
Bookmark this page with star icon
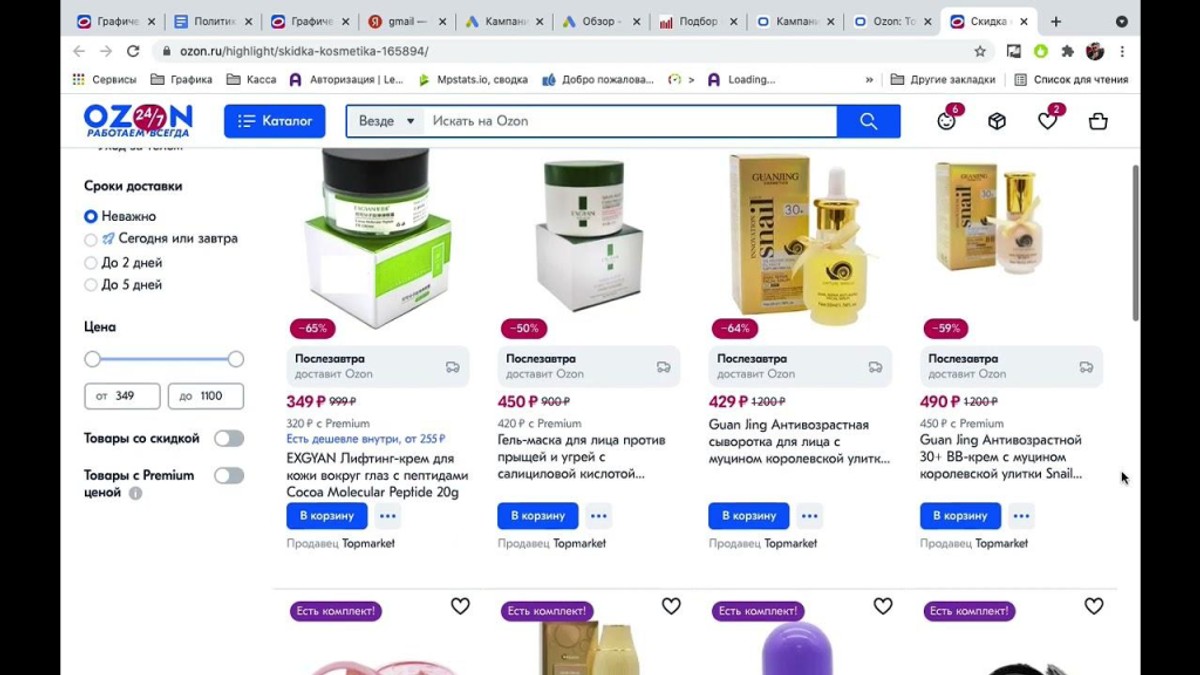(980, 51)
